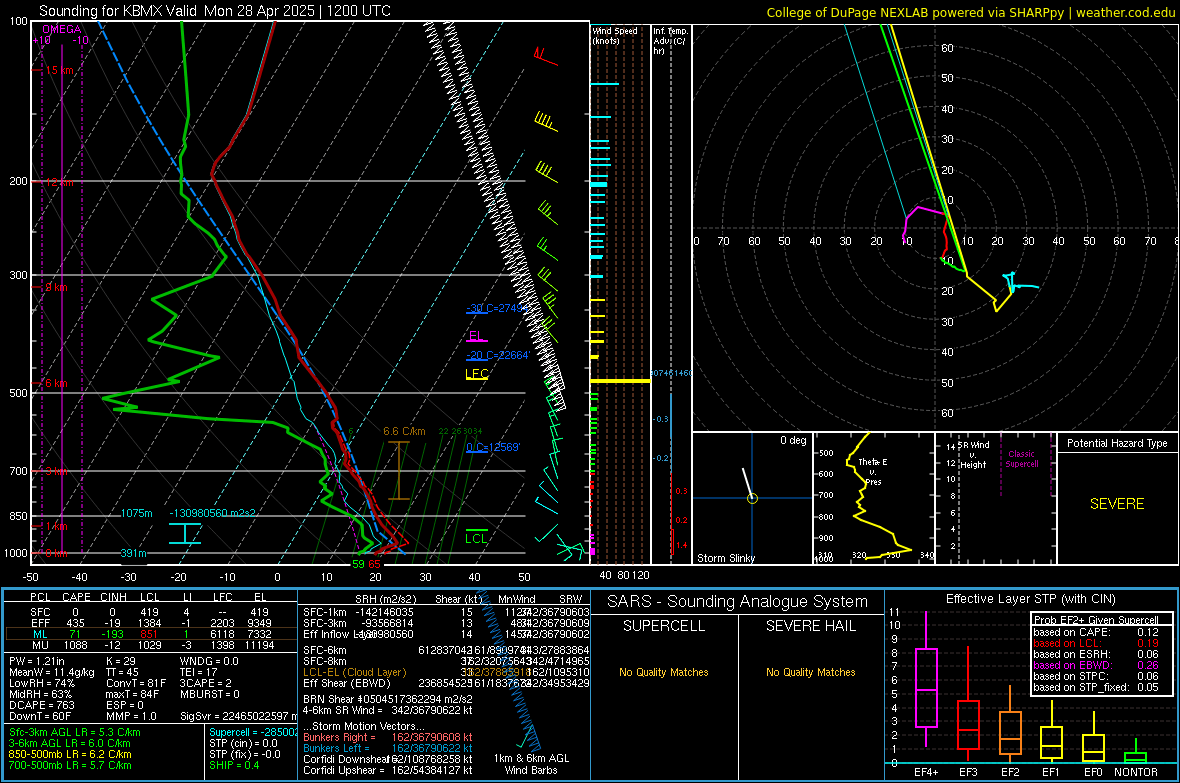The height and width of the screenshot is (783, 1180).
Task: Click the Sfc-3km AGL LR value
Action: pos(75,732)
